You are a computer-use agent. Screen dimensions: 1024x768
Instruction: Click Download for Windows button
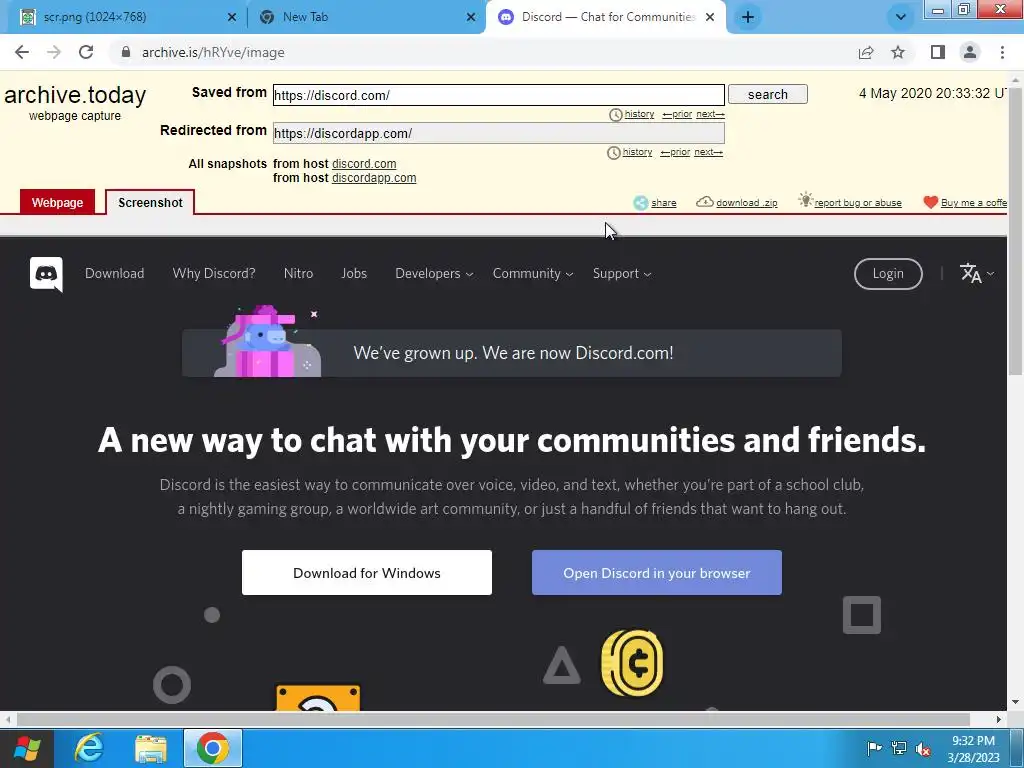366,573
